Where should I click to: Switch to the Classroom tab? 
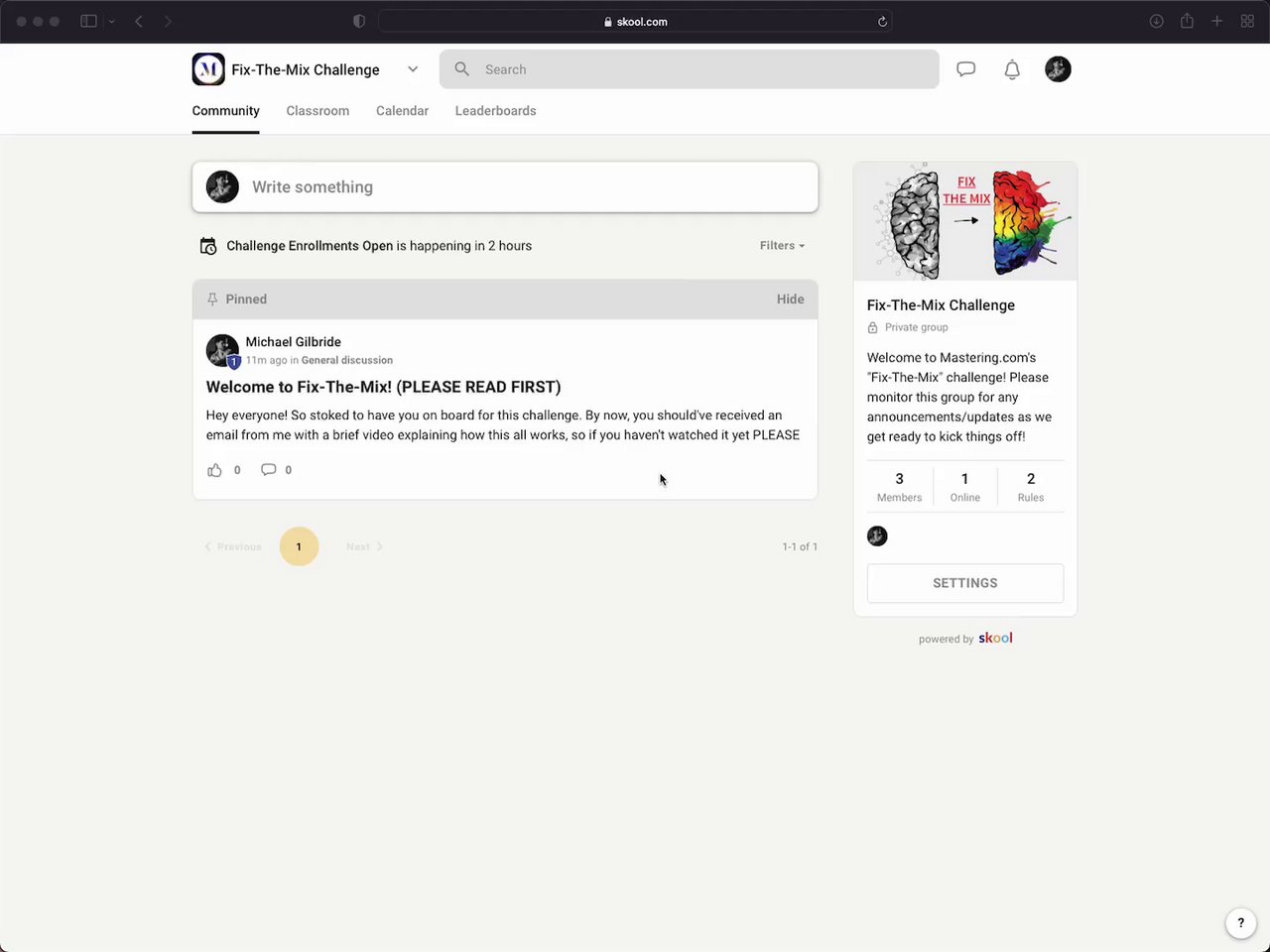point(317,111)
